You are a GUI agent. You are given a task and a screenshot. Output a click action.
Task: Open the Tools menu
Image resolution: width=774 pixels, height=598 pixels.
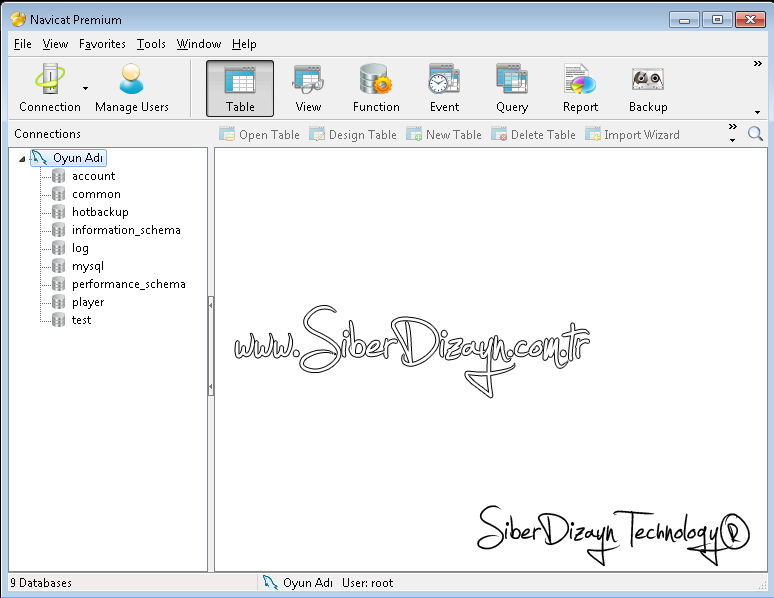click(x=151, y=44)
